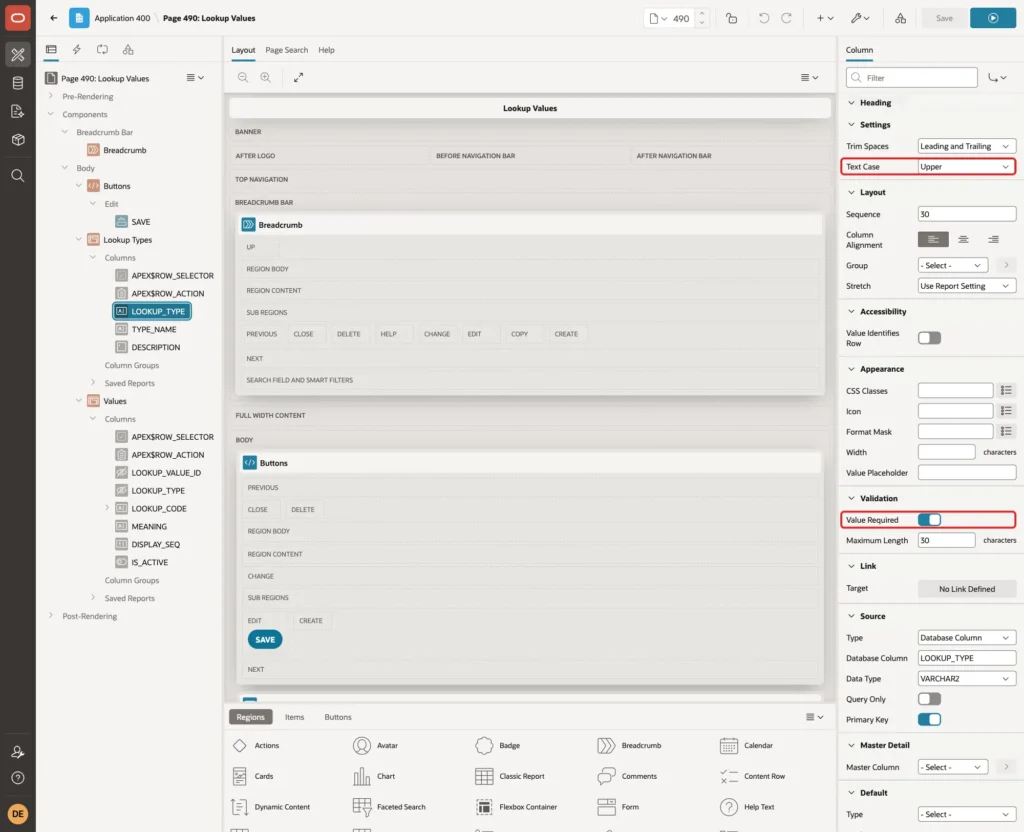Screen dimensions: 1024x832
Task: Open the DE user avatar menu
Action: coord(18,814)
